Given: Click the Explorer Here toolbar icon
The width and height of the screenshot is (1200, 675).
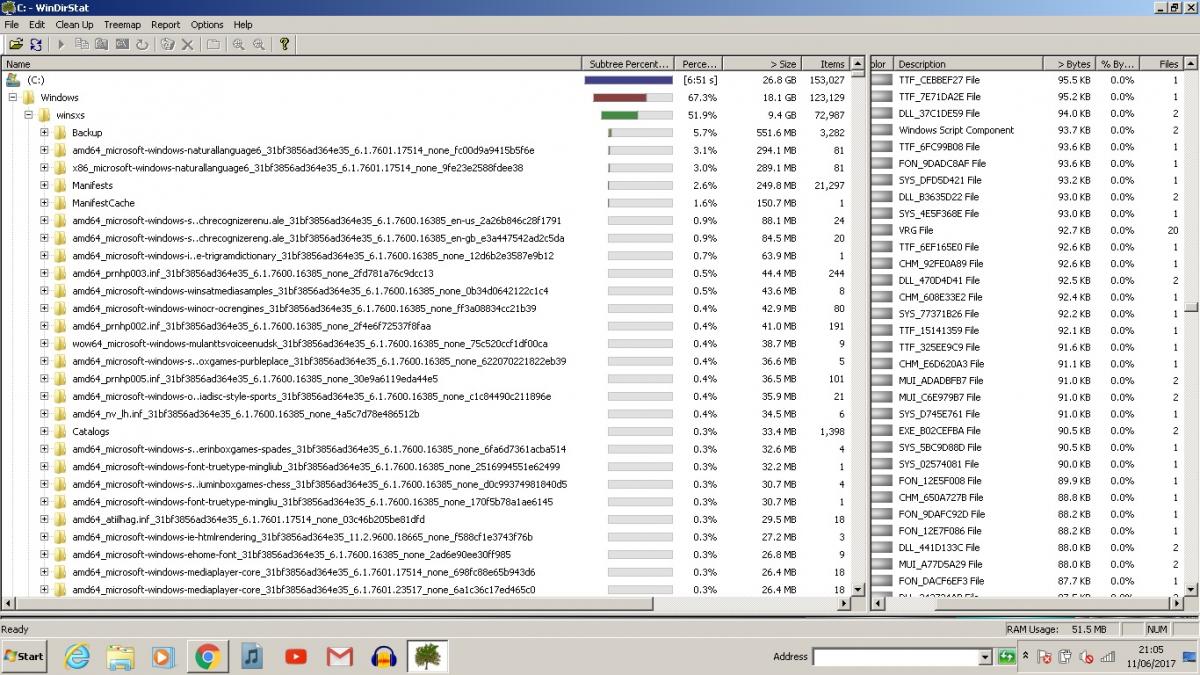Looking at the screenshot, I should pyautogui.click(x=102, y=44).
